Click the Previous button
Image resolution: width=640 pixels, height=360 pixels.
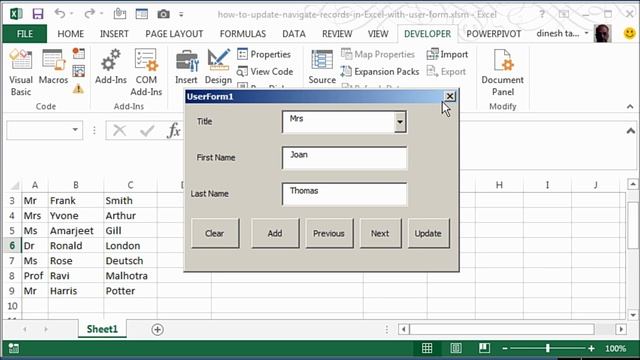(x=329, y=233)
